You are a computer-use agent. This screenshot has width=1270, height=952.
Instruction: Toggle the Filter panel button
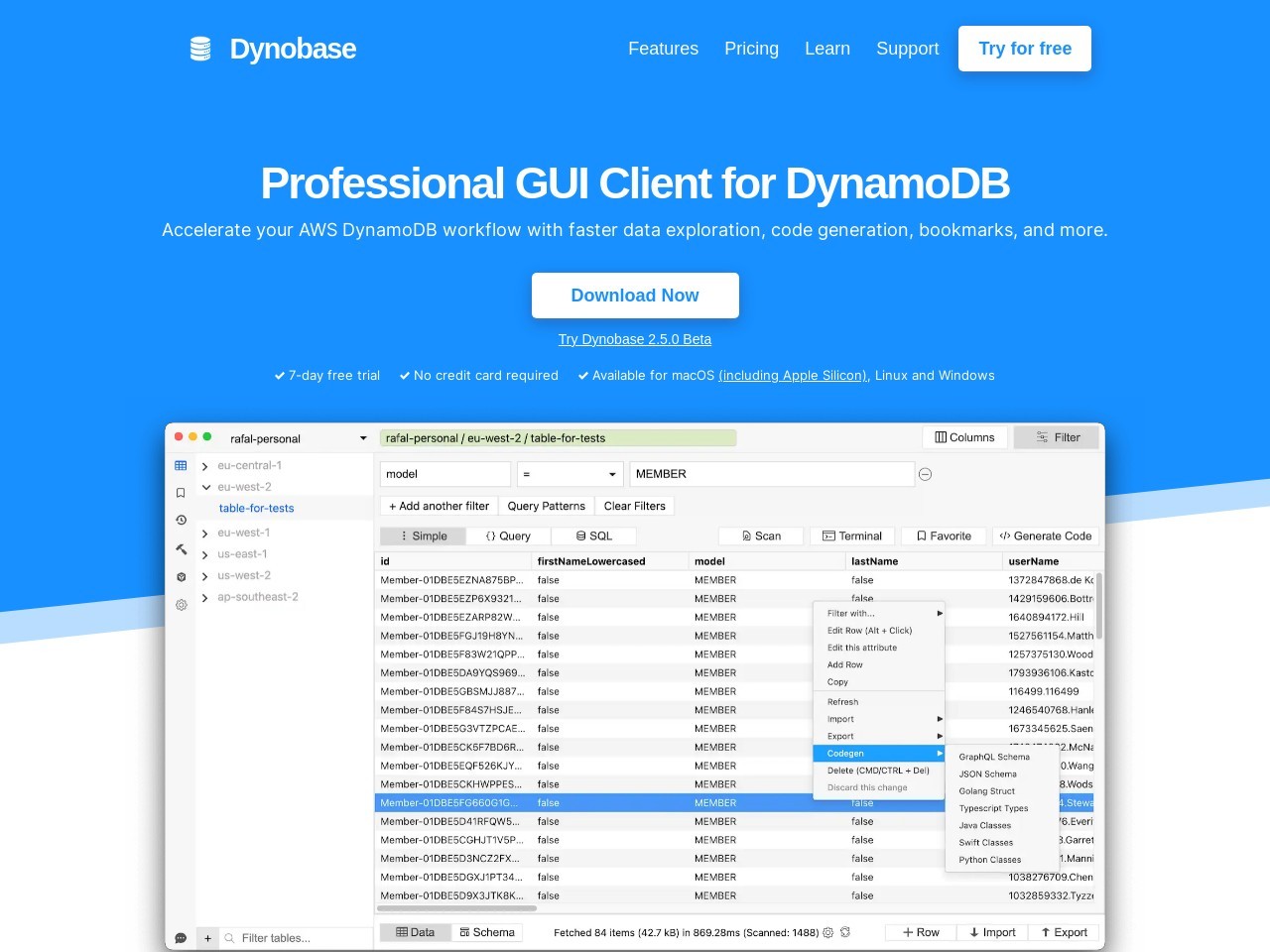(1058, 437)
